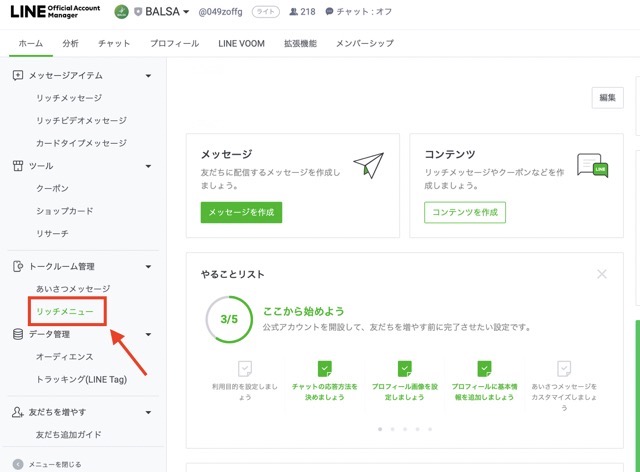
Task: Click the ここから始めよう heading
Action: tap(303, 311)
